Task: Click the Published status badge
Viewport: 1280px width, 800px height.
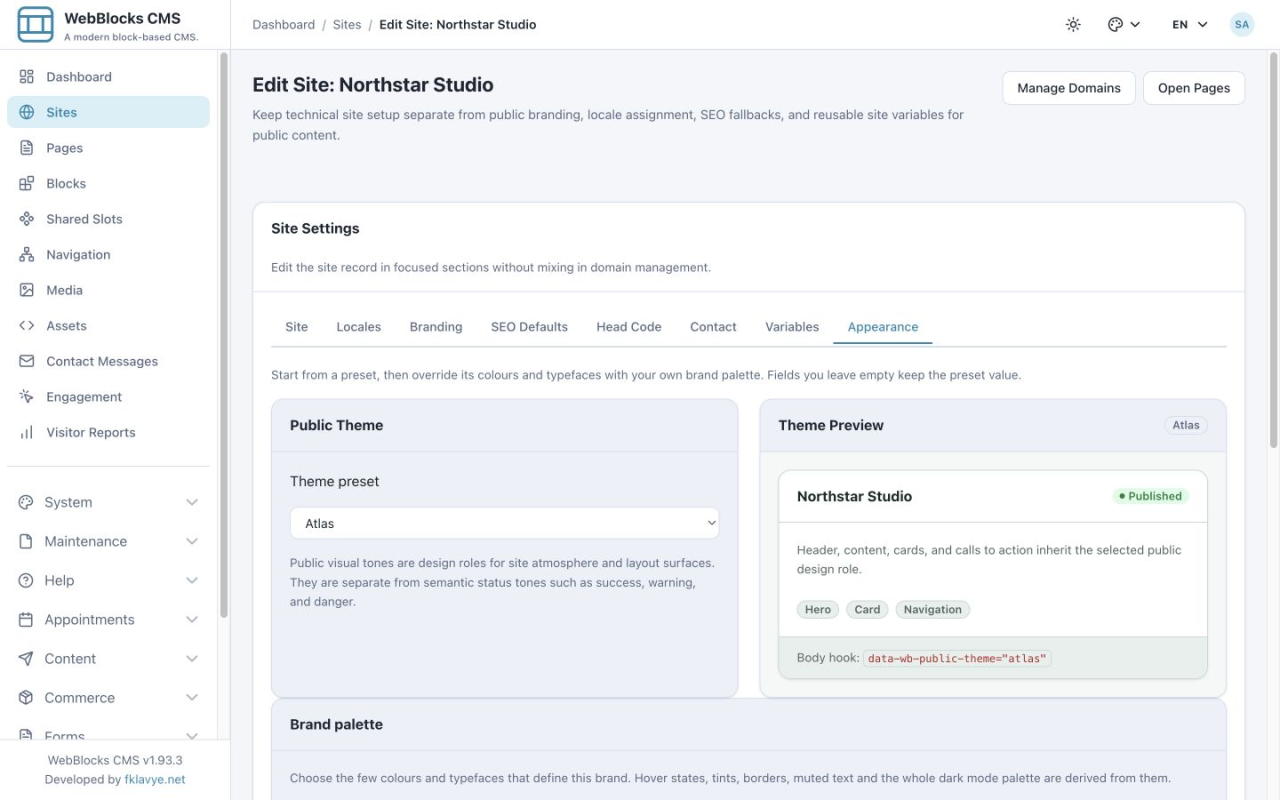Action: coord(1150,496)
